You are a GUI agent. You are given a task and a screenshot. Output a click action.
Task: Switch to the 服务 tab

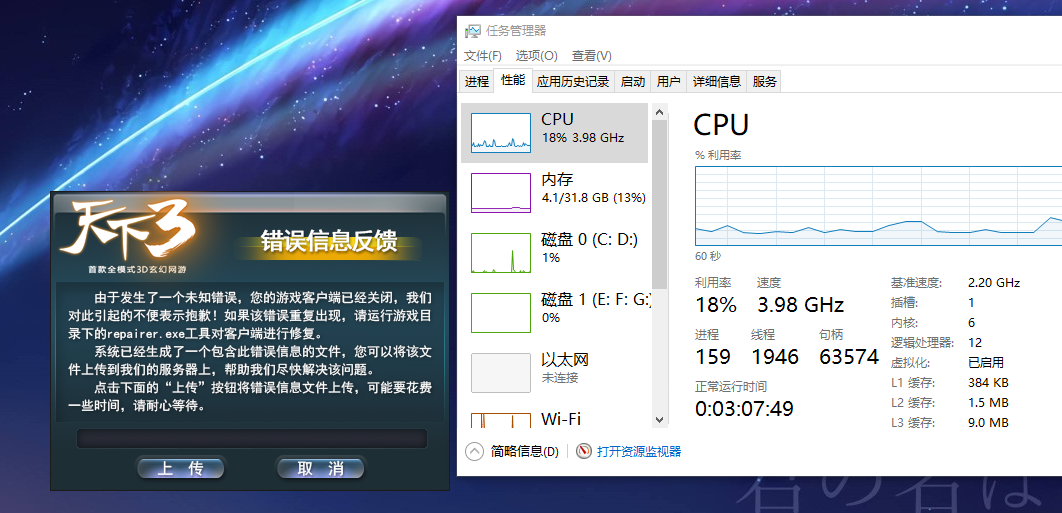click(x=764, y=81)
